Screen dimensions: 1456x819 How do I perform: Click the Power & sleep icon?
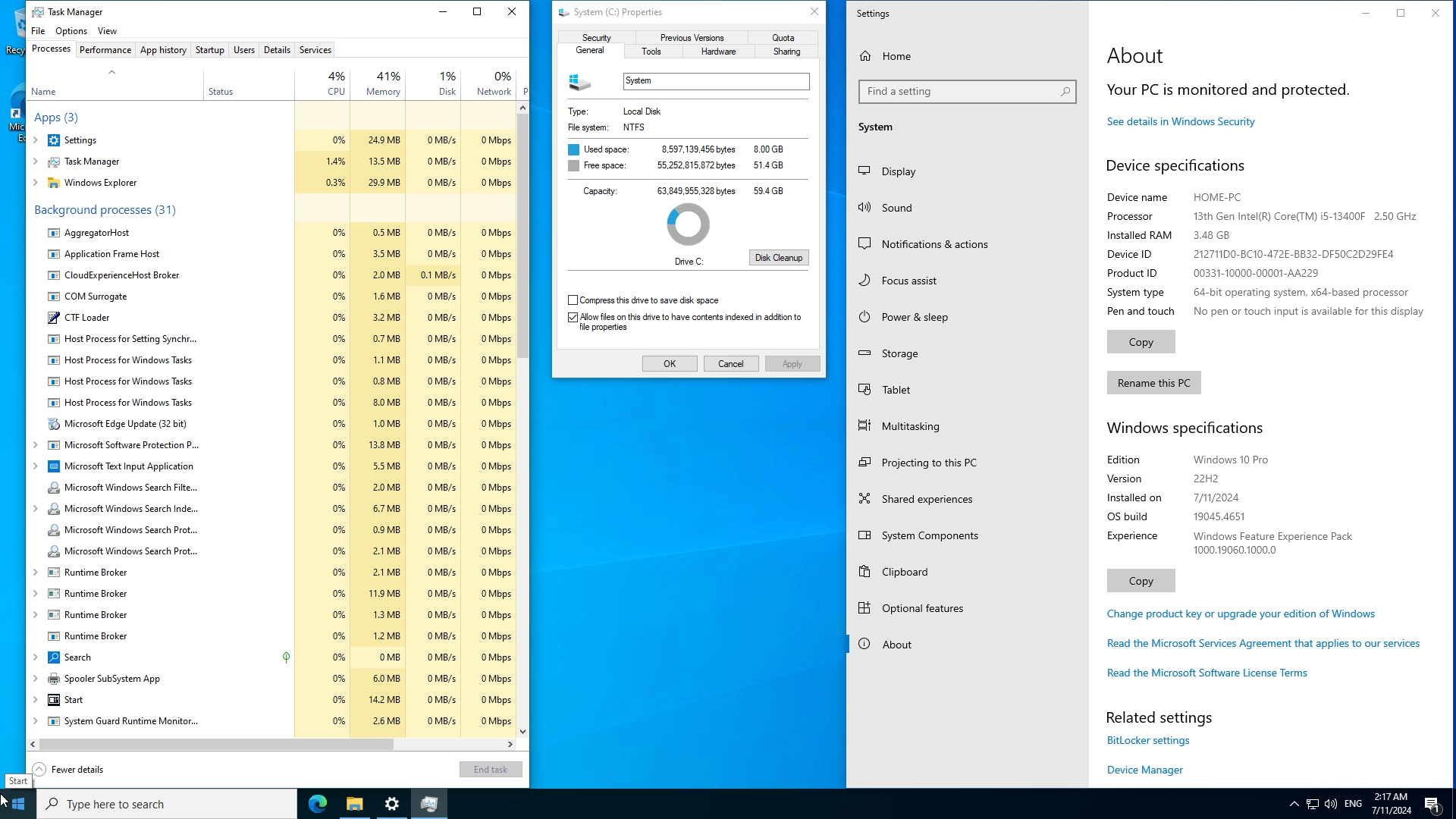pyautogui.click(x=864, y=317)
